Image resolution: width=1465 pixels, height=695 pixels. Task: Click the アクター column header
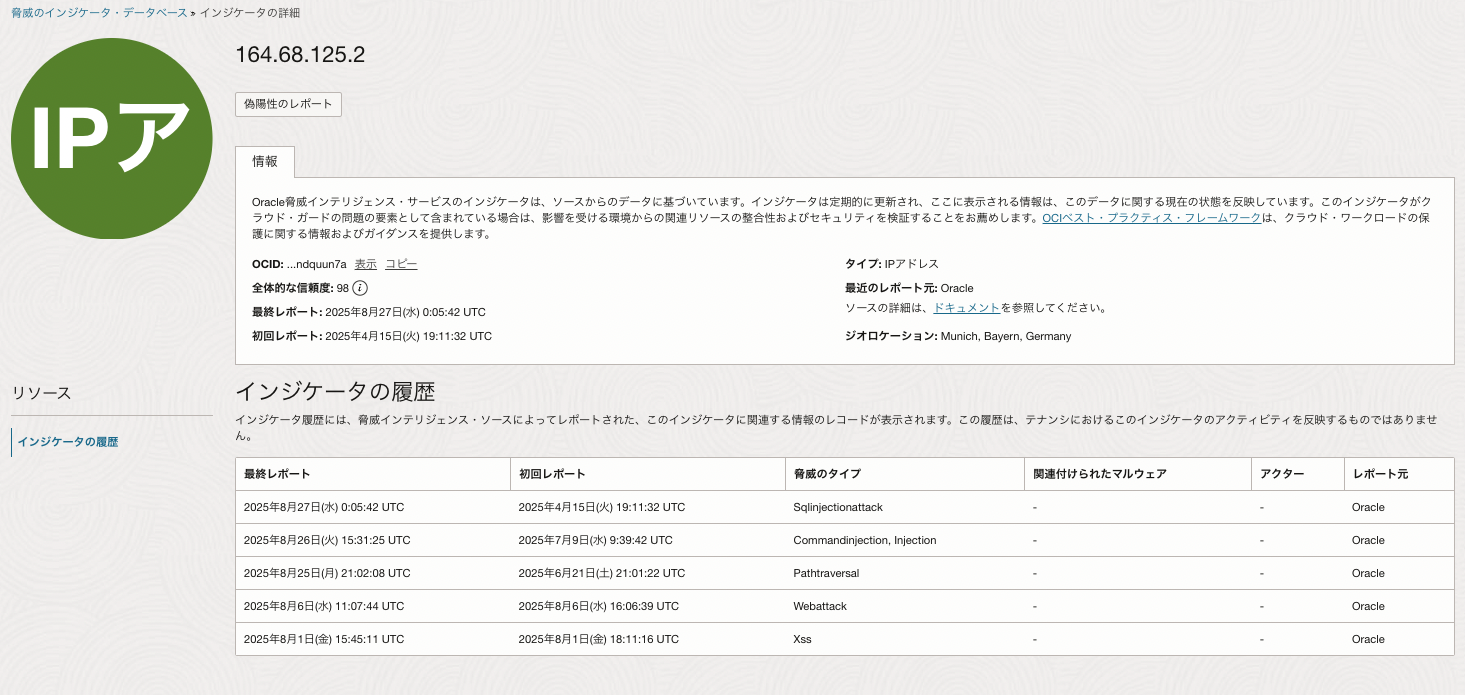1283,473
